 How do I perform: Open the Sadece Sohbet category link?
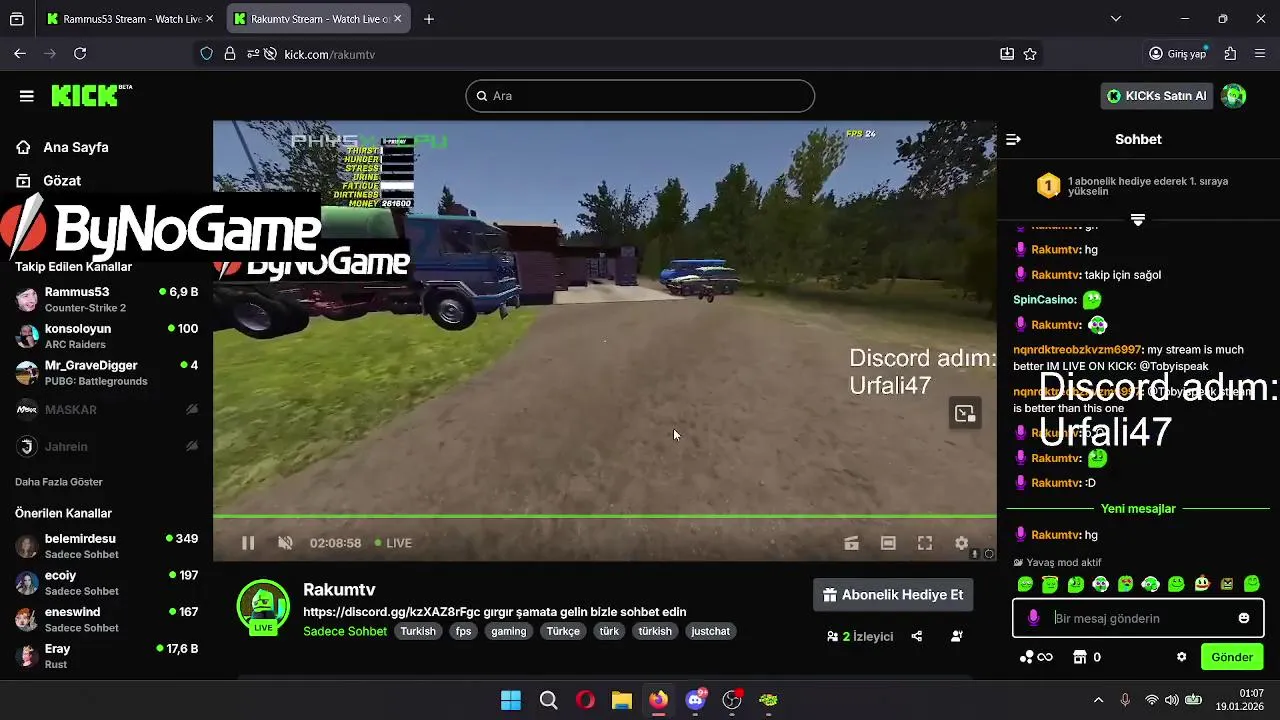pos(345,631)
